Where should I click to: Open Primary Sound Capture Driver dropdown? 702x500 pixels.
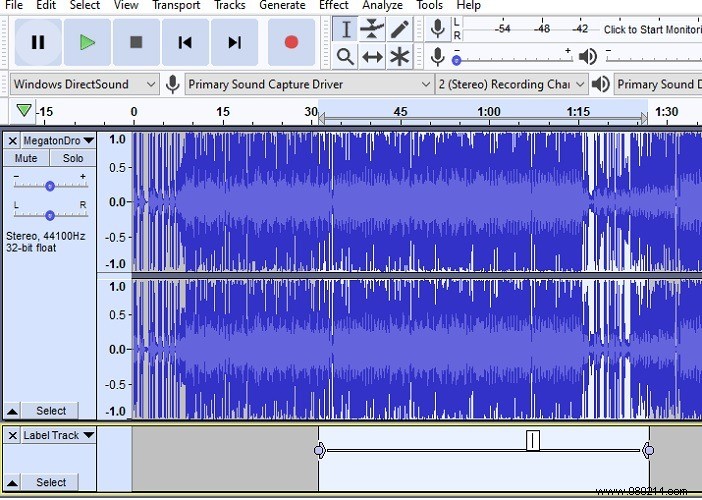(x=309, y=84)
